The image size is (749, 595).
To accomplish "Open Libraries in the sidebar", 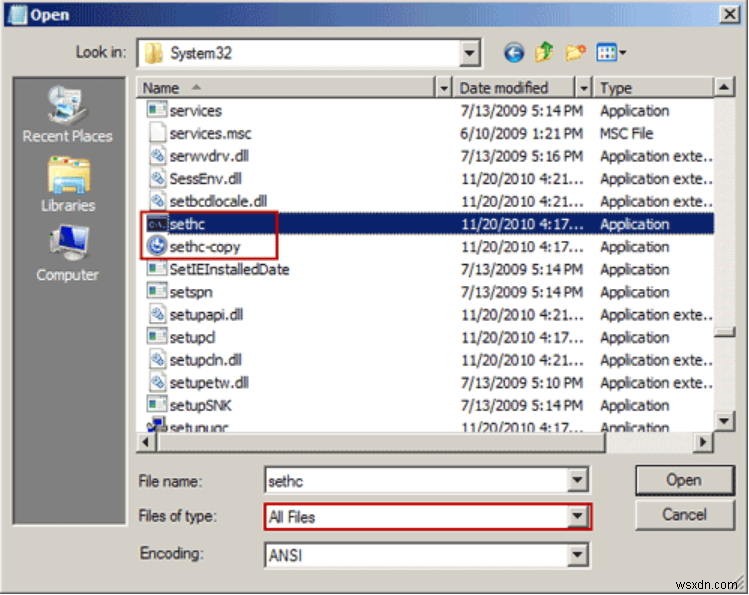I will [67, 184].
